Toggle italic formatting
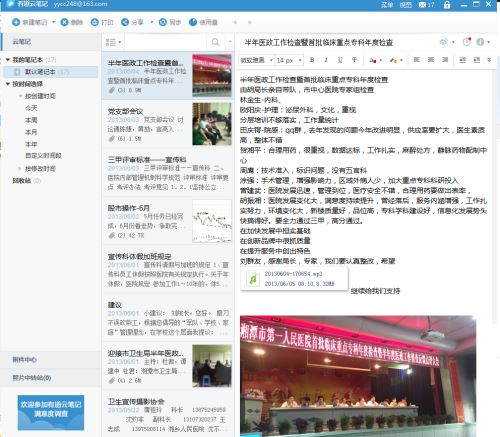 point(326,60)
